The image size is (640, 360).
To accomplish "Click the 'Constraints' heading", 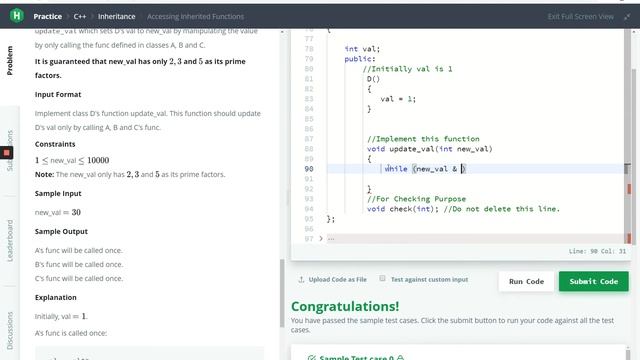I will [x=55, y=144].
